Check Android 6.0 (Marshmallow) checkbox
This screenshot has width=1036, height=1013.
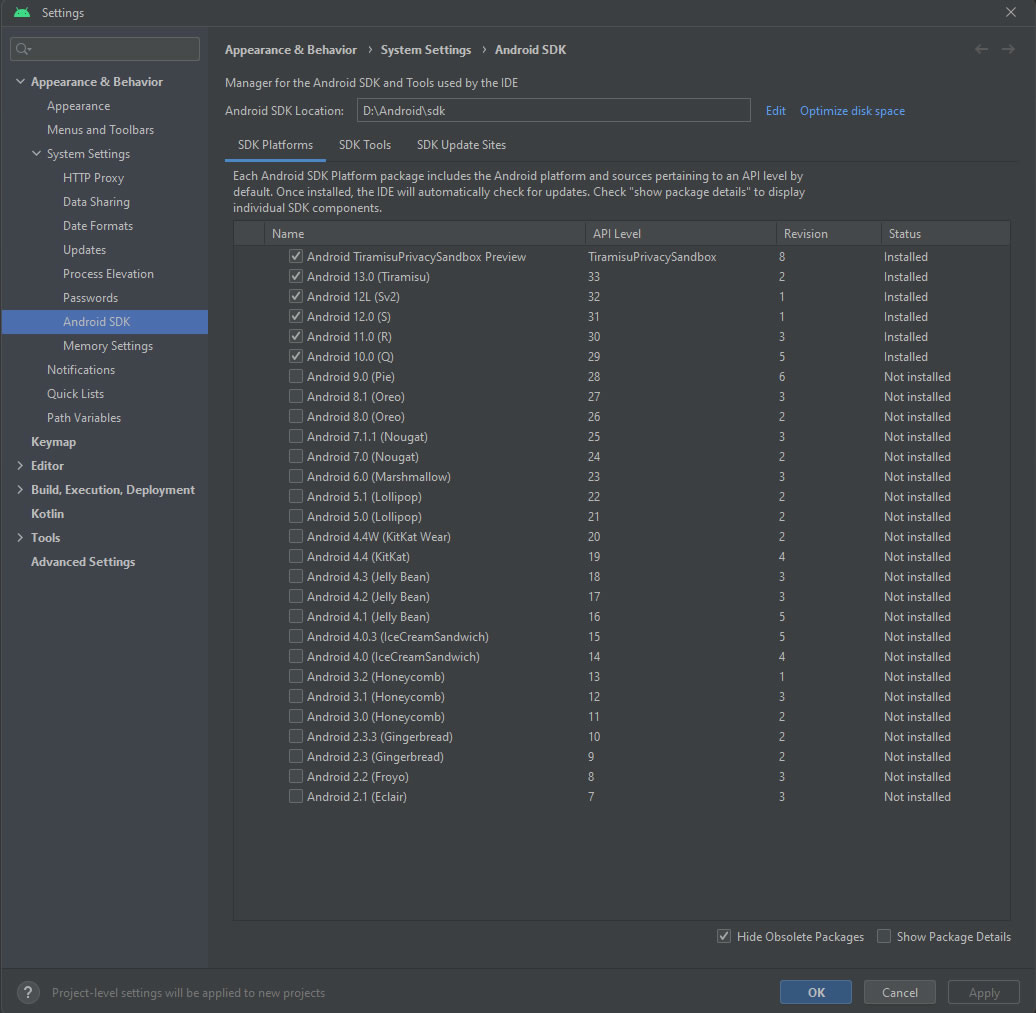pyautogui.click(x=296, y=476)
